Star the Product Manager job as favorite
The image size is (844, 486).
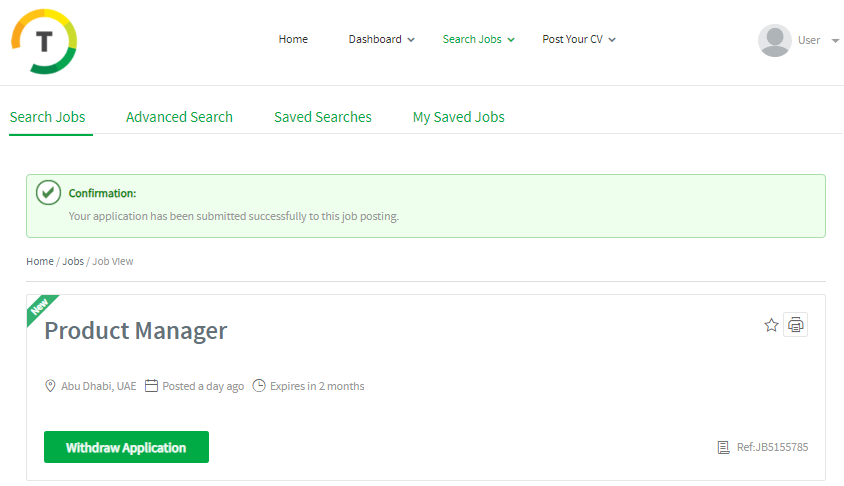pos(771,325)
